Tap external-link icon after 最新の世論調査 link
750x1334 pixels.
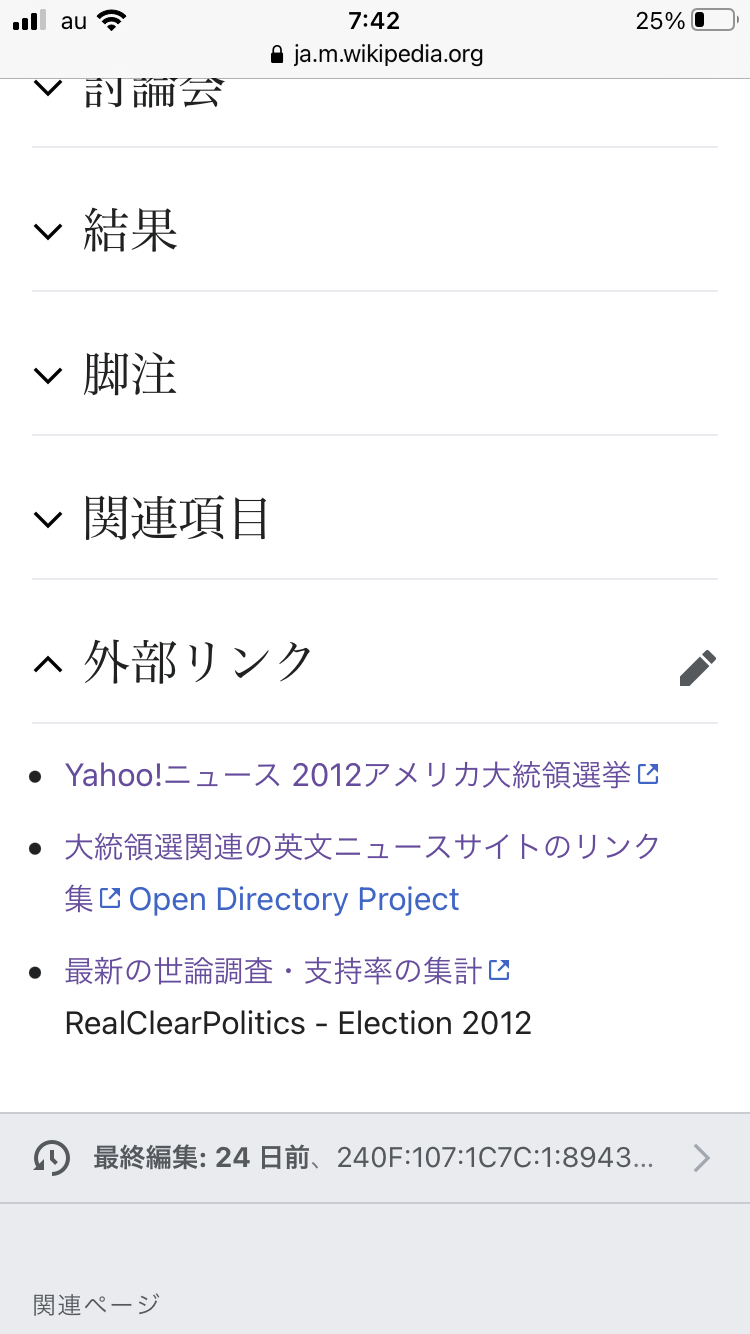click(498, 969)
